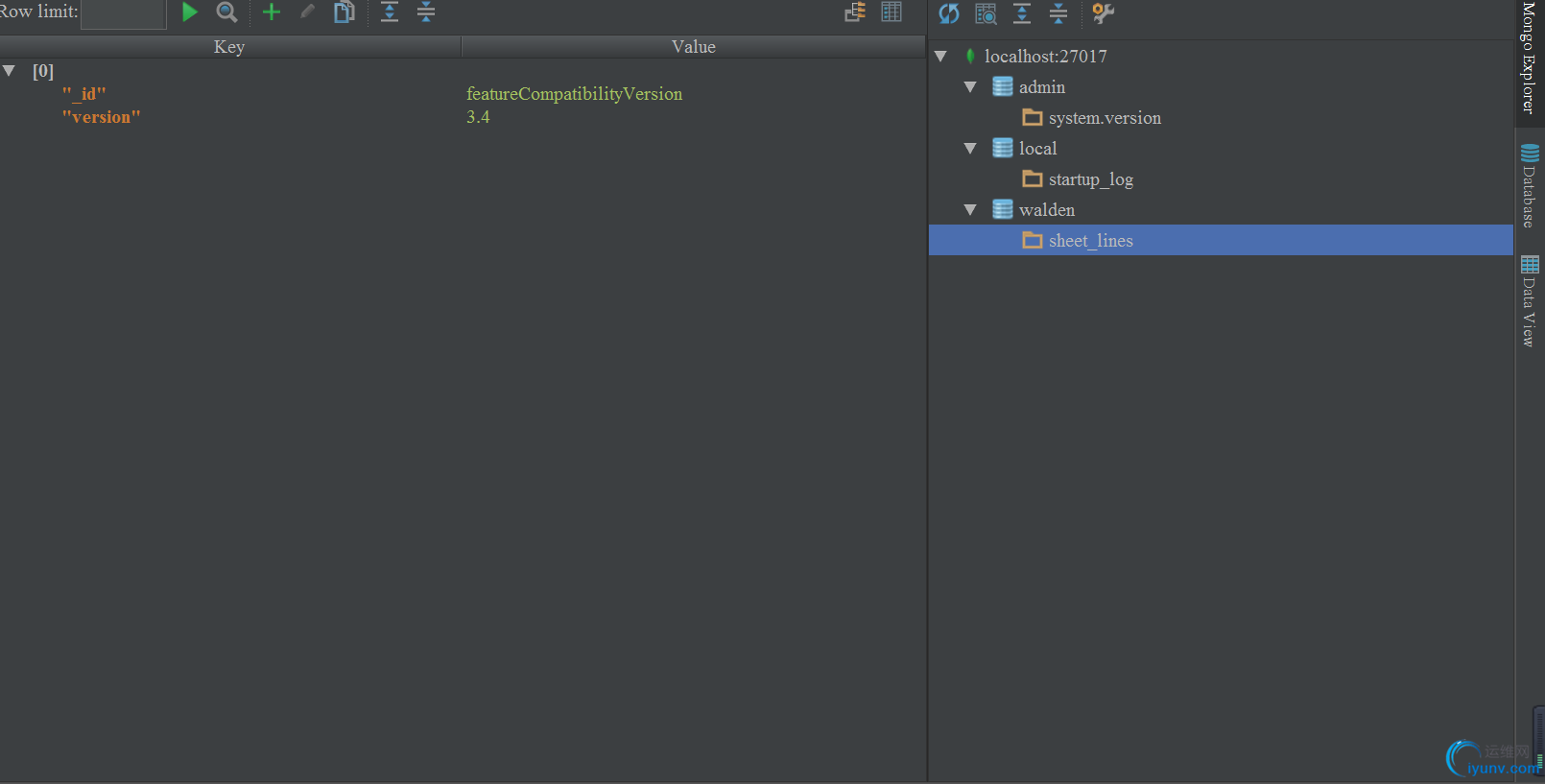Viewport: 1545px width, 784px height.
Task: Expand all rows in results toolbar
Action: tap(390, 12)
